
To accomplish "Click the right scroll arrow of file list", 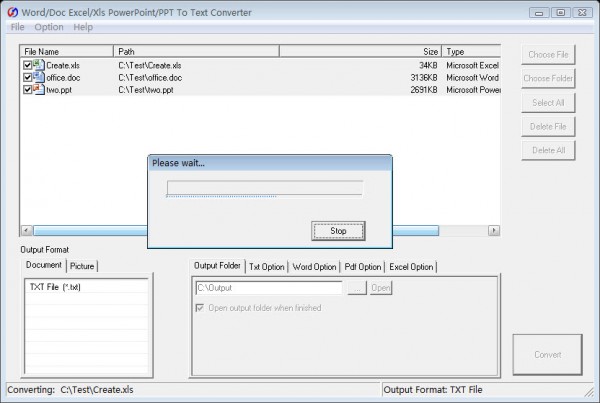I will coord(494,230).
